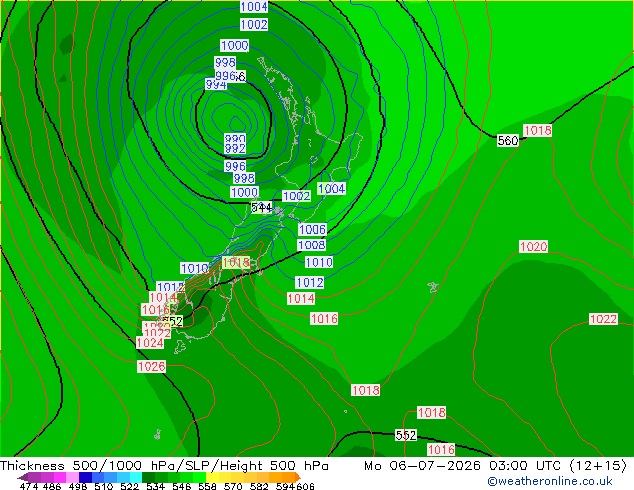Image resolution: width=634 pixels, height=490 pixels.
Task: Click the red 1024 isobar label
Action: click(150, 343)
